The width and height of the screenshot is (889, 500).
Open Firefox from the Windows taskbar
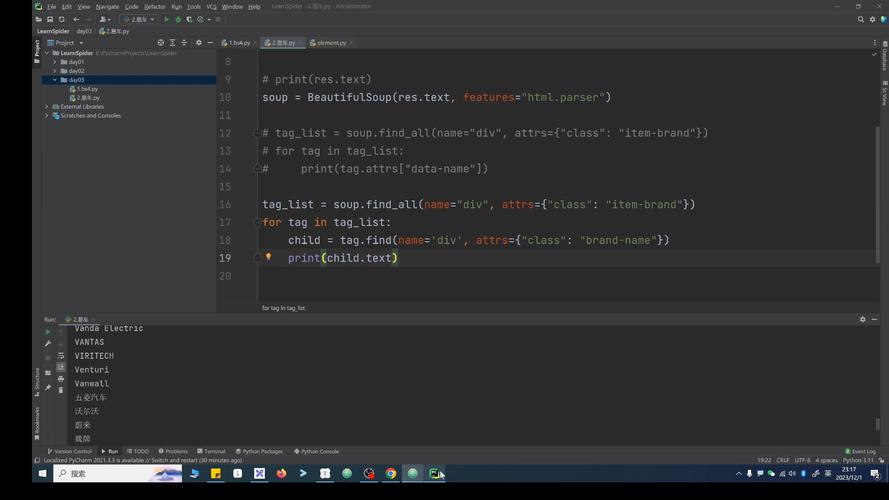tap(281, 473)
